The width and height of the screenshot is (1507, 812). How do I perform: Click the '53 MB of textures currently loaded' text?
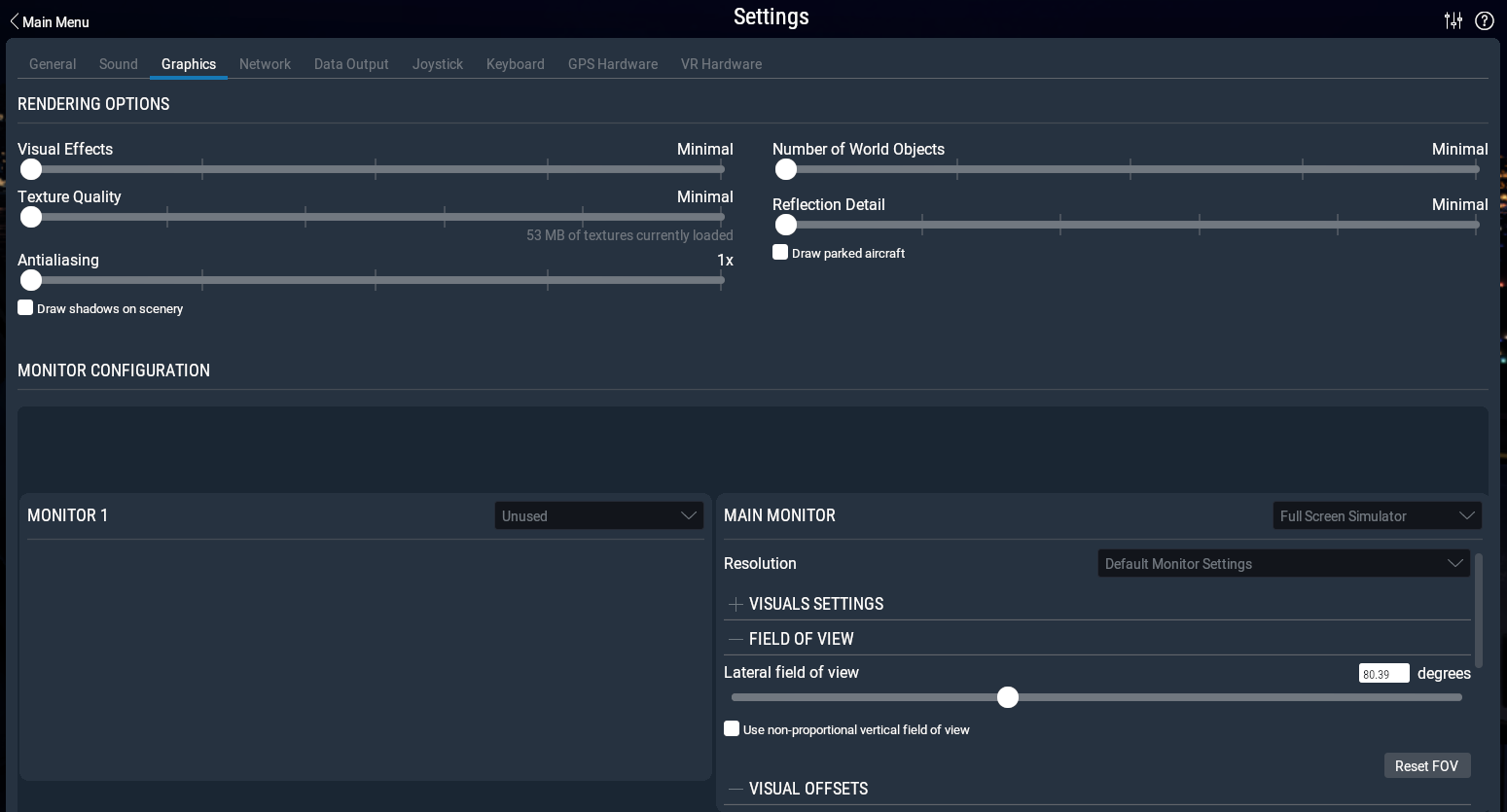[x=629, y=235]
